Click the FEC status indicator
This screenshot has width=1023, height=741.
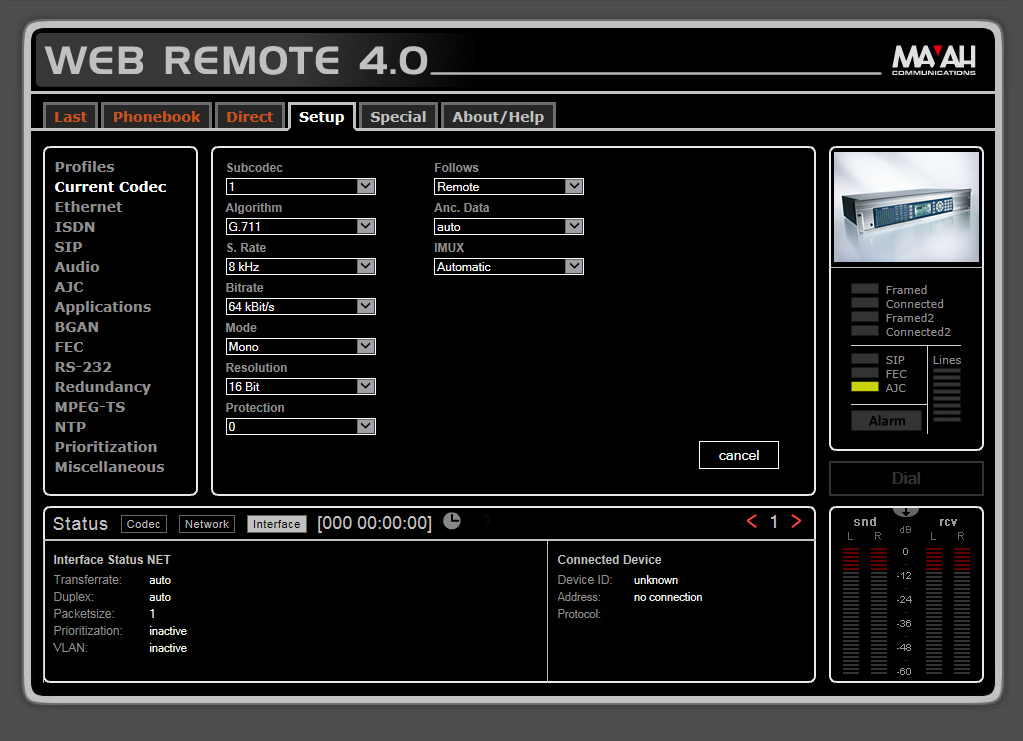click(x=864, y=373)
